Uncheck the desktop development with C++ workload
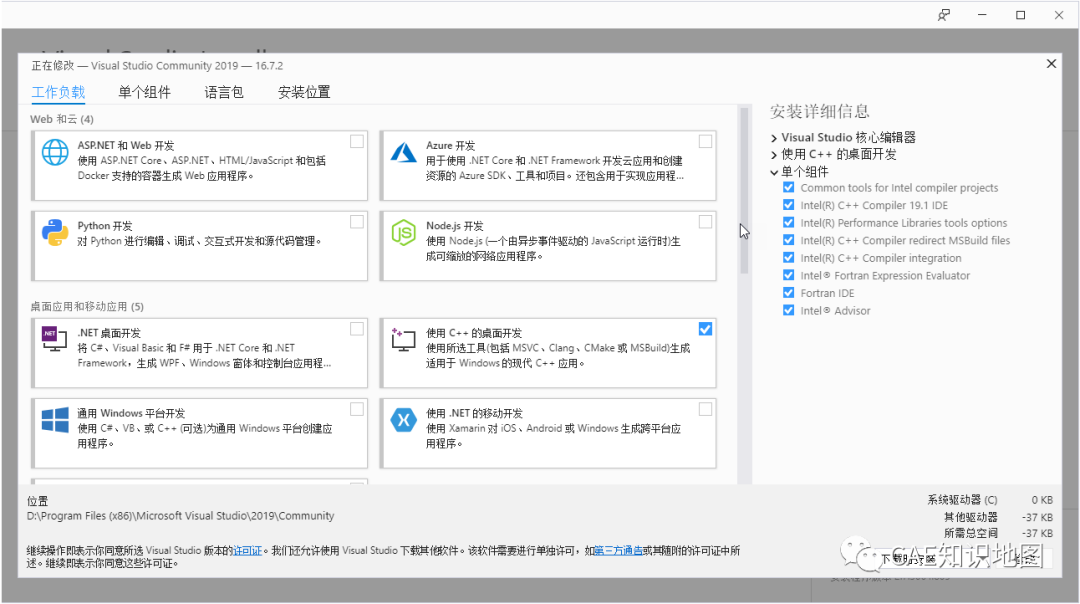 coord(705,329)
